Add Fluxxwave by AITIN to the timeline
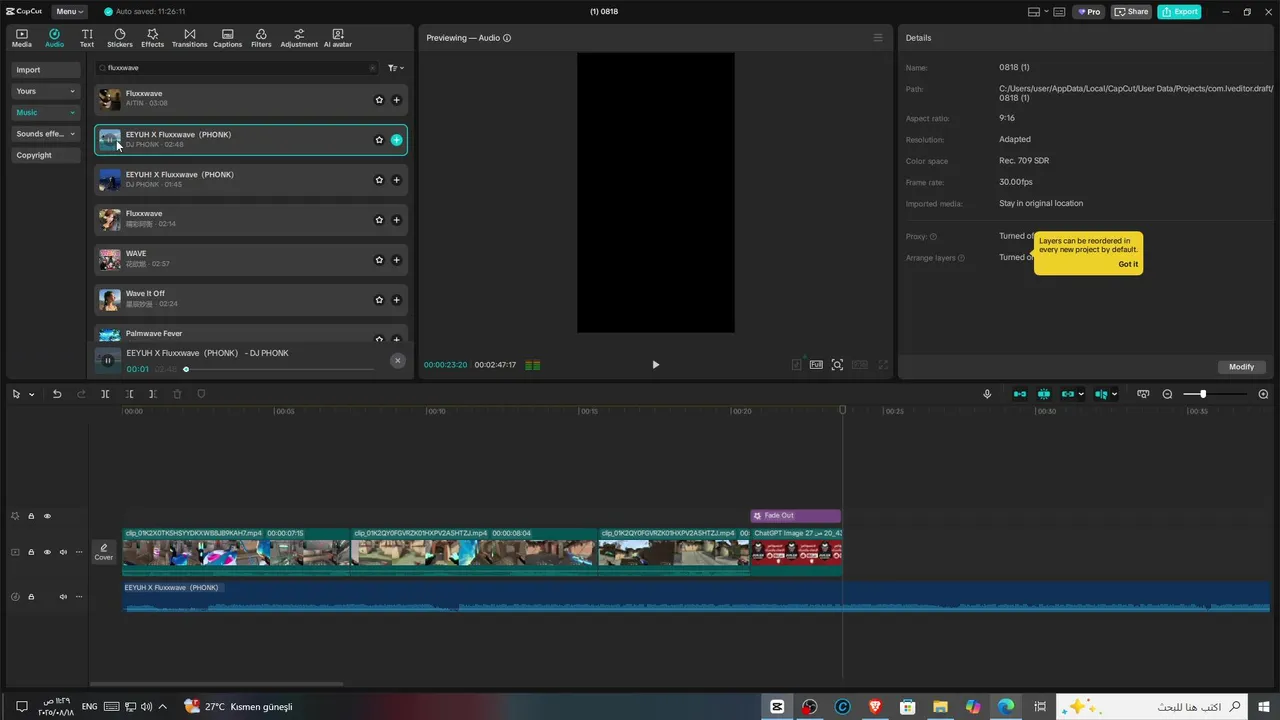Viewport: 1280px width, 720px height. coord(397,100)
